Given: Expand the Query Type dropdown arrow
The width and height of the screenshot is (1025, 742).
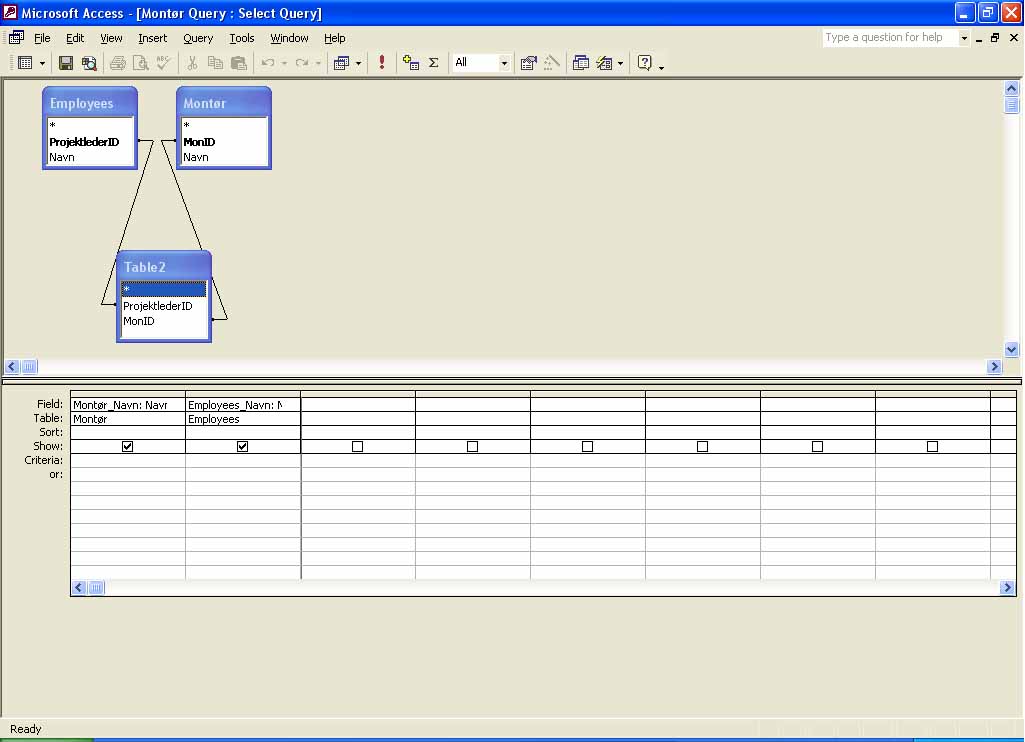Looking at the screenshot, I should (x=358, y=63).
